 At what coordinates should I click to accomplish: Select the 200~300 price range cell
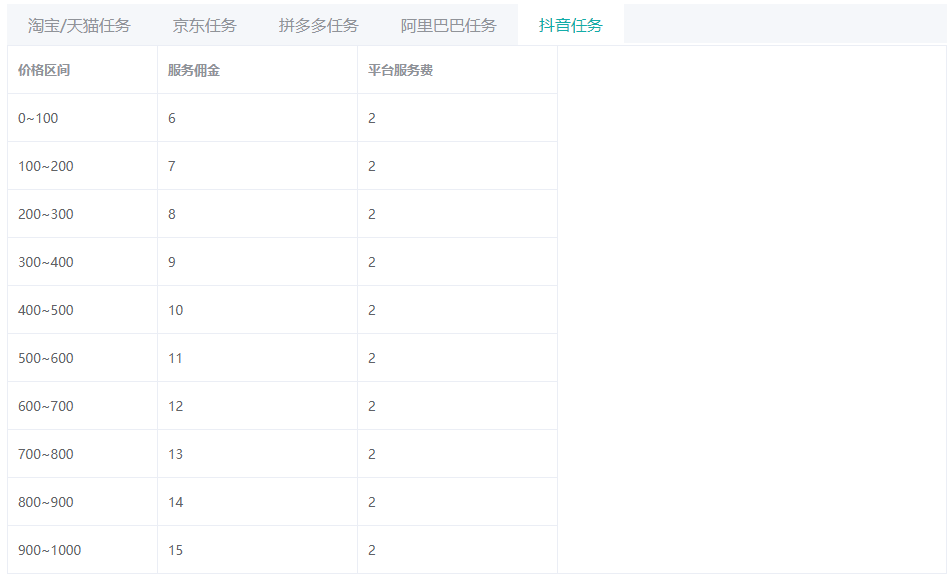click(x=82, y=214)
